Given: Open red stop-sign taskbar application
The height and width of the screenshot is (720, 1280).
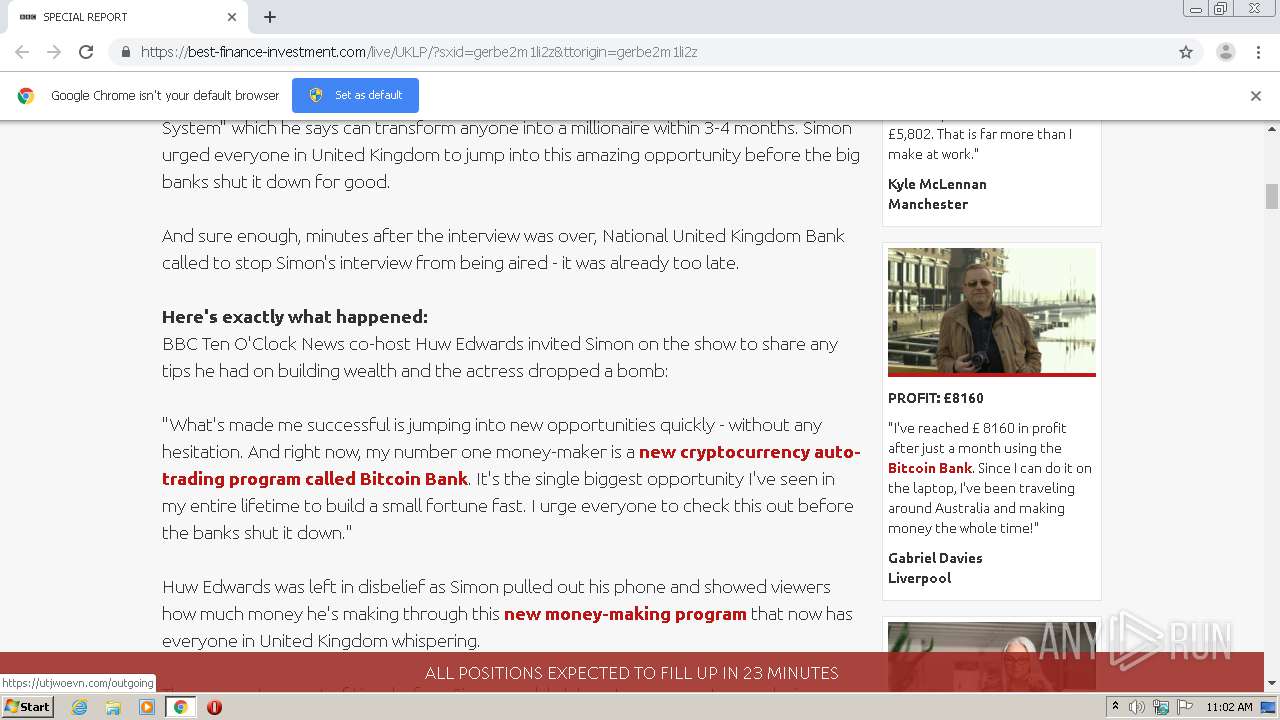Looking at the screenshot, I should pos(214,707).
